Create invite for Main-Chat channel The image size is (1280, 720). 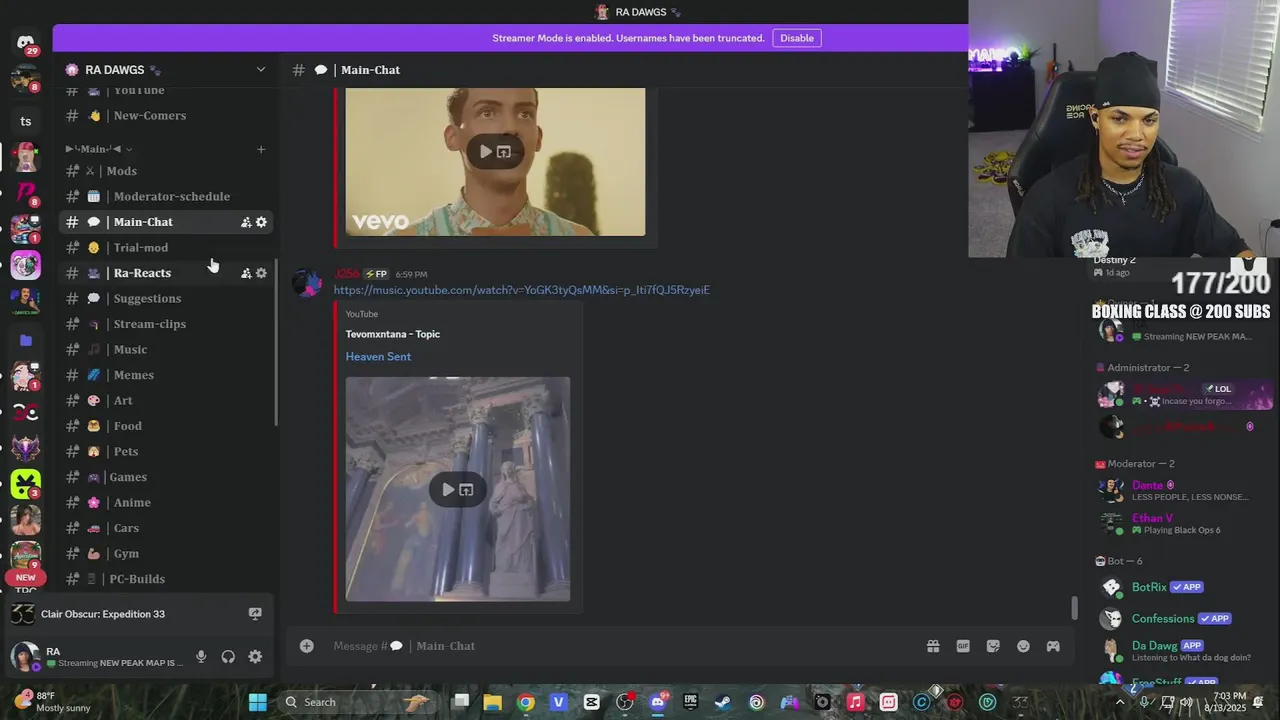pyautogui.click(x=246, y=222)
